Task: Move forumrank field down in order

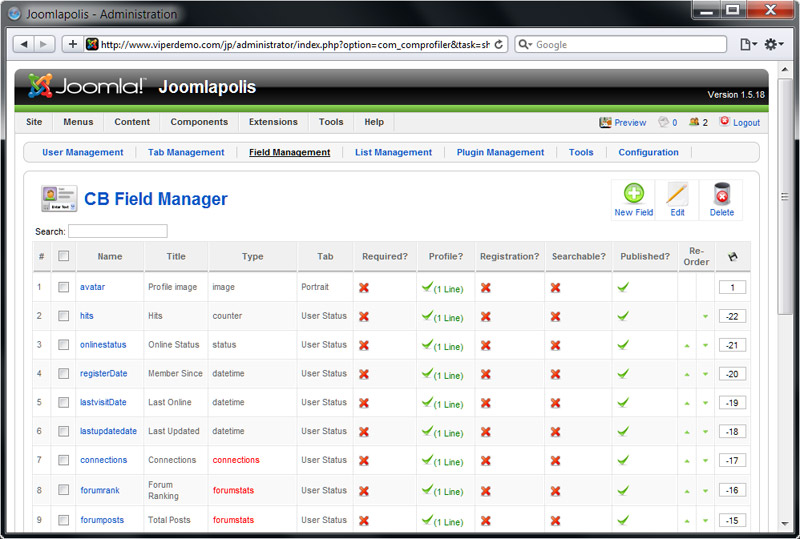Action: click(x=706, y=491)
